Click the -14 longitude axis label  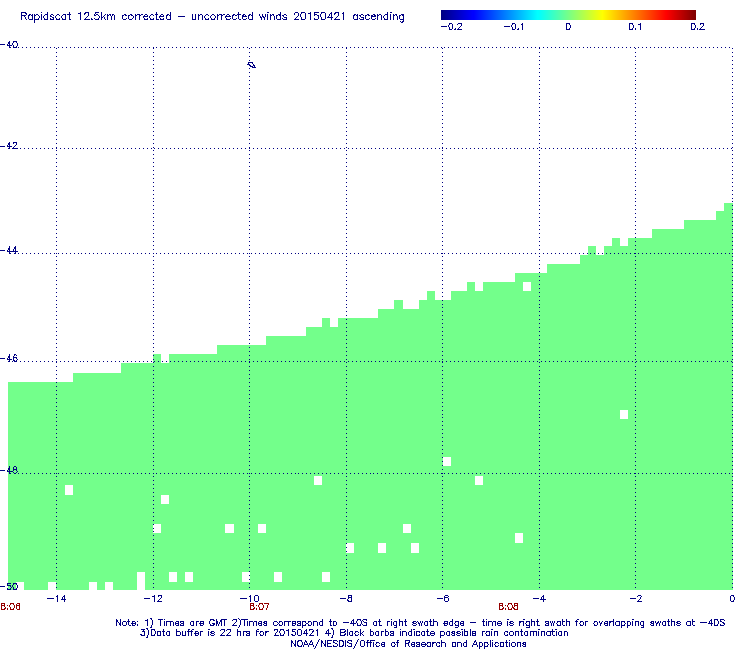point(56,599)
